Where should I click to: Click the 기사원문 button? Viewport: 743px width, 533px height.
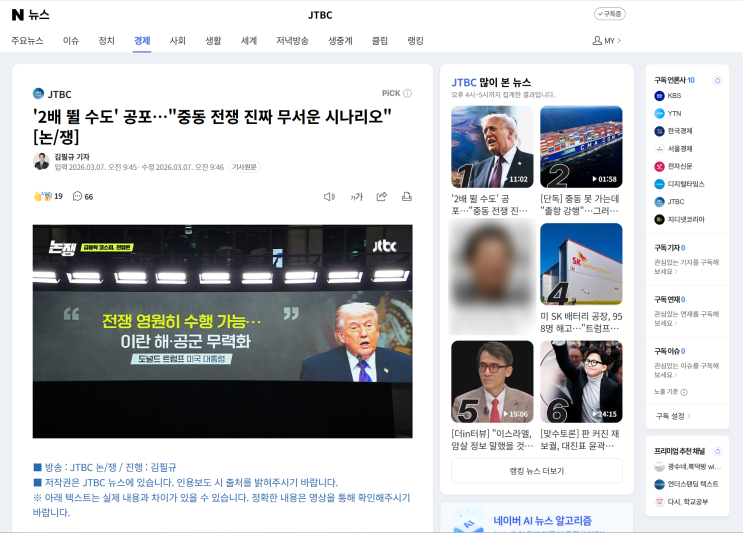pos(245,167)
